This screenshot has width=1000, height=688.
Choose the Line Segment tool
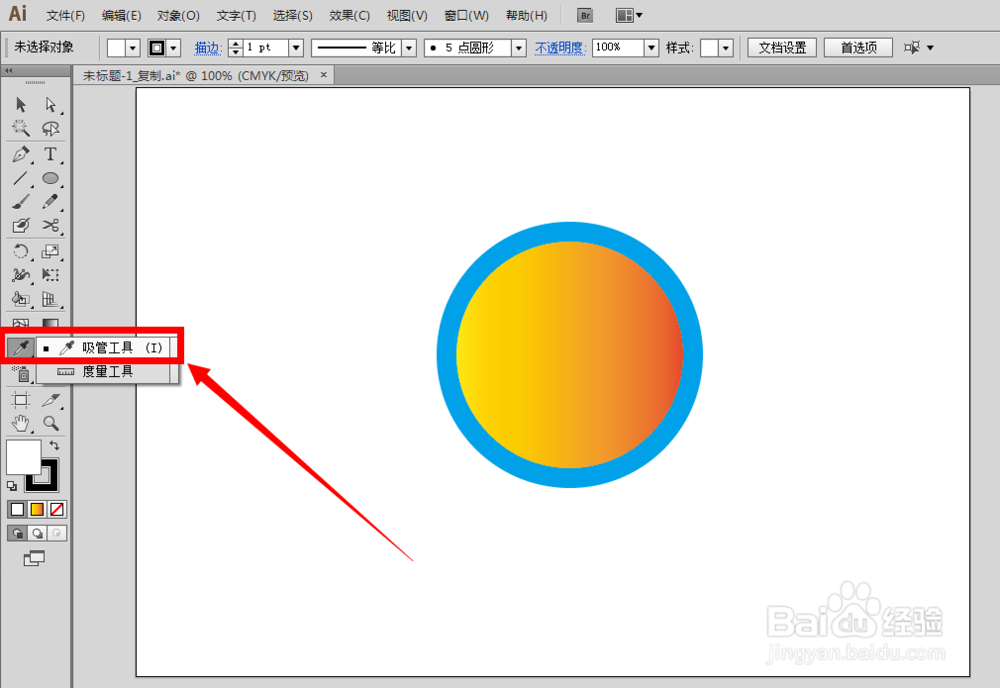pos(21,179)
